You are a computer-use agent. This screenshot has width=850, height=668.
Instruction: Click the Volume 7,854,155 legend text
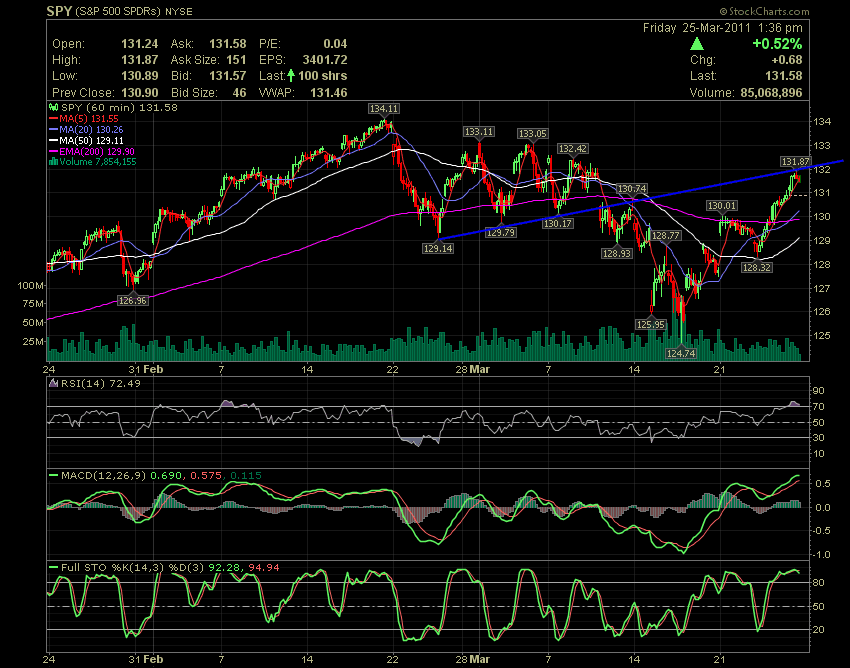tap(98, 162)
